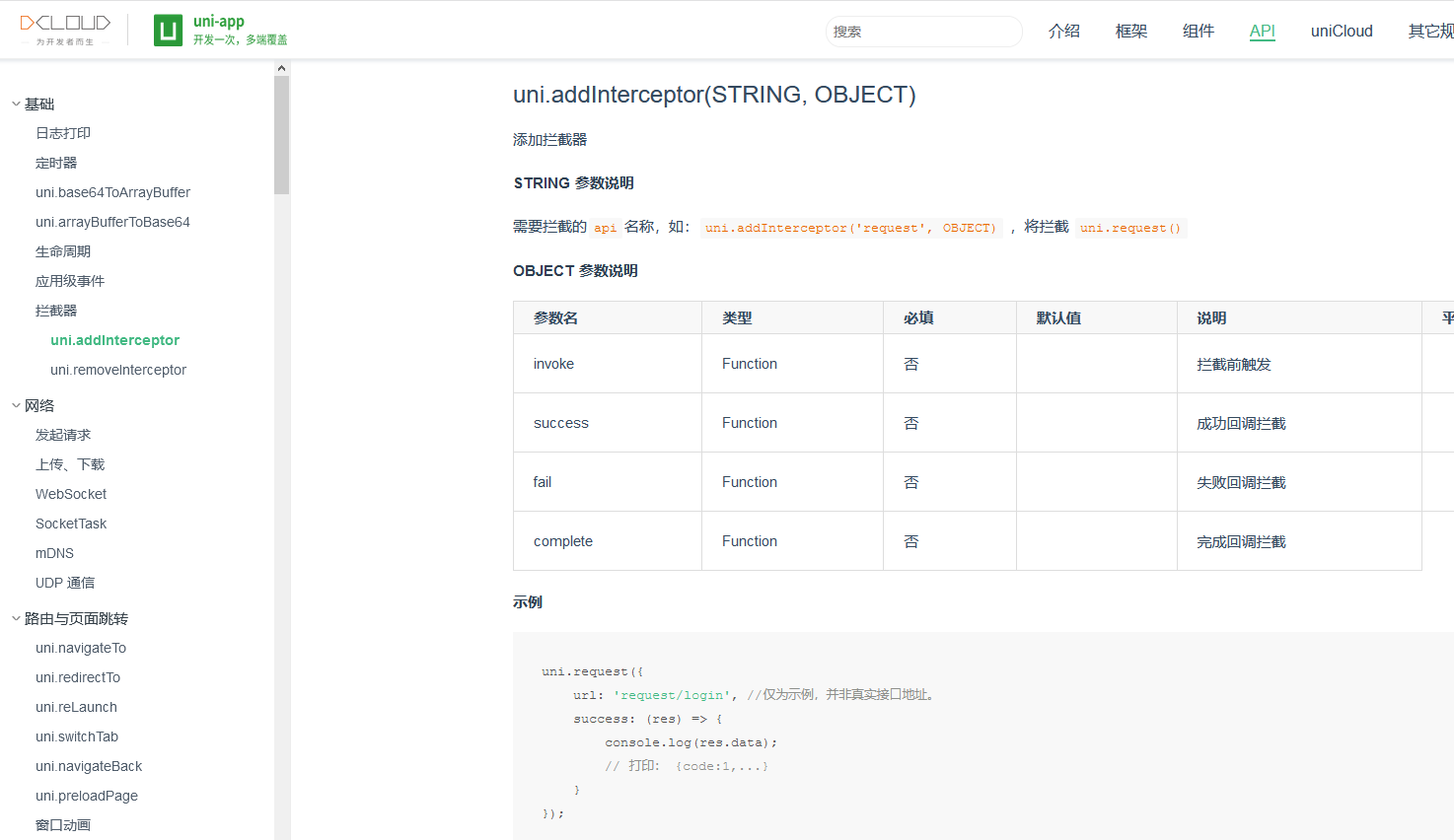Open the 介绍 navigation menu
The height and width of the screenshot is (840, 1454).
[x=1064, y=31]
